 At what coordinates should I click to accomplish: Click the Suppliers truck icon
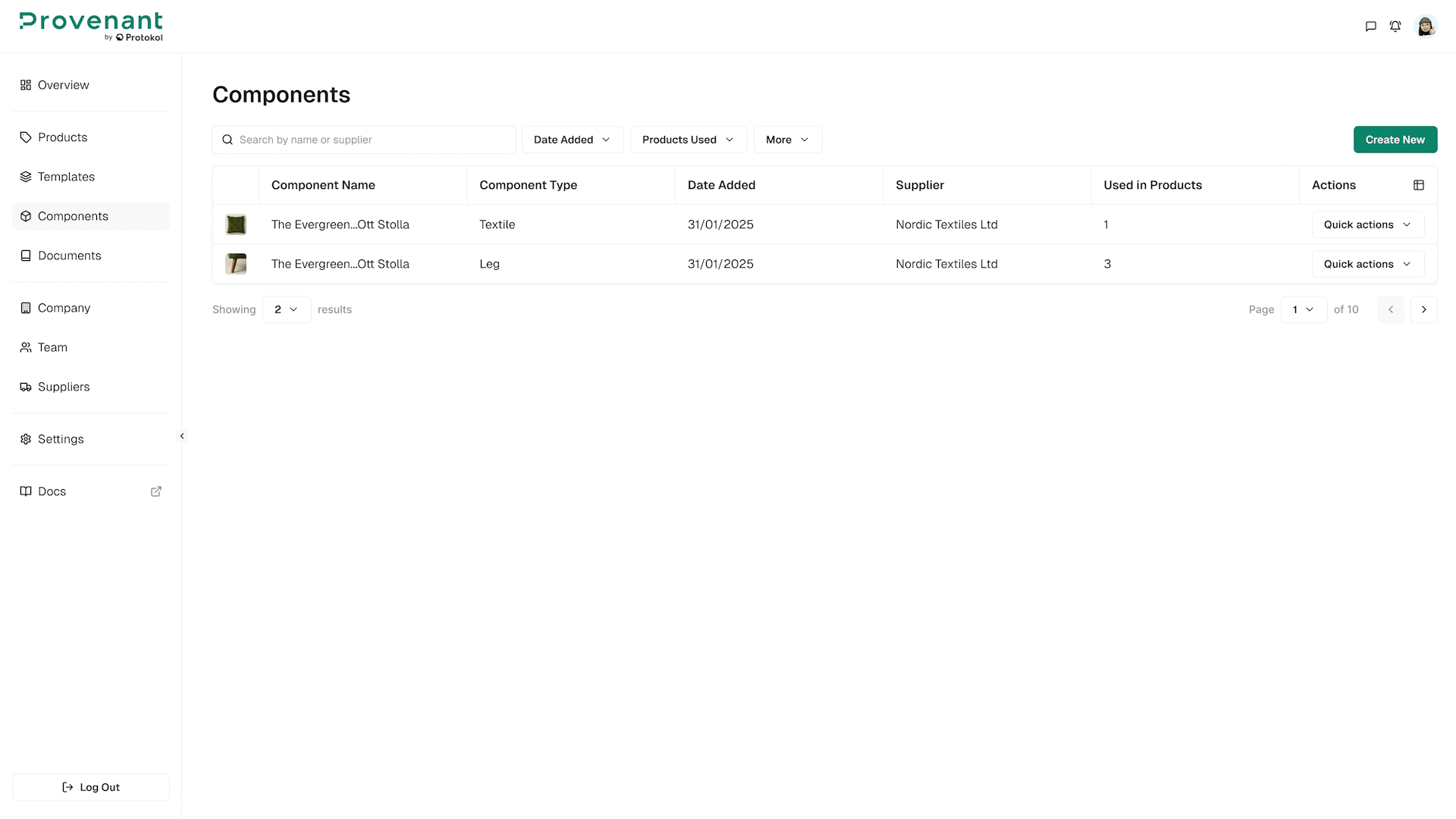click(x=25, y=387)
